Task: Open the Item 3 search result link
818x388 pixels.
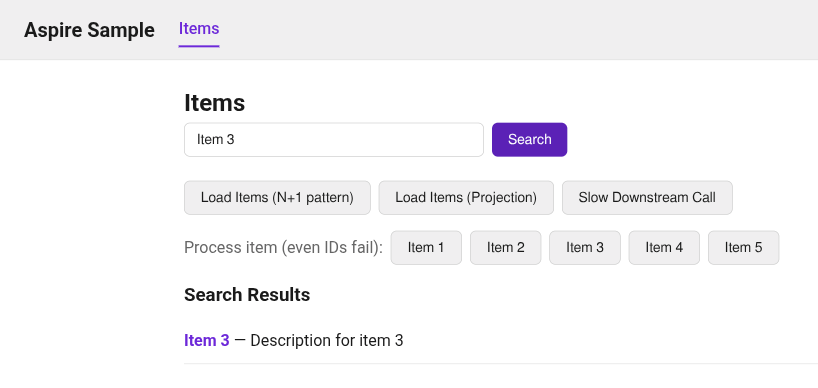Action: (207, 341)
